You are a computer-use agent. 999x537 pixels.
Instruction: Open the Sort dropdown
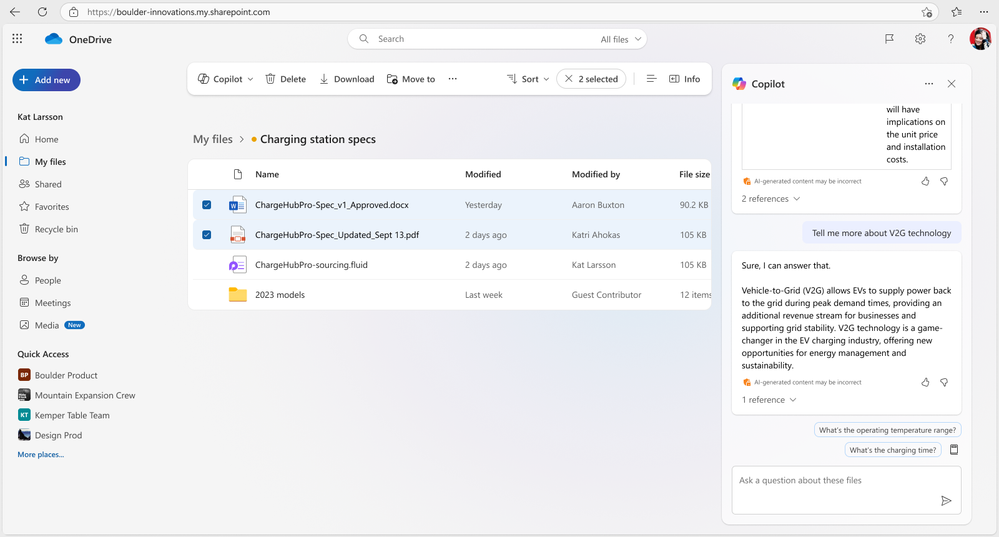tap(528, 79)
